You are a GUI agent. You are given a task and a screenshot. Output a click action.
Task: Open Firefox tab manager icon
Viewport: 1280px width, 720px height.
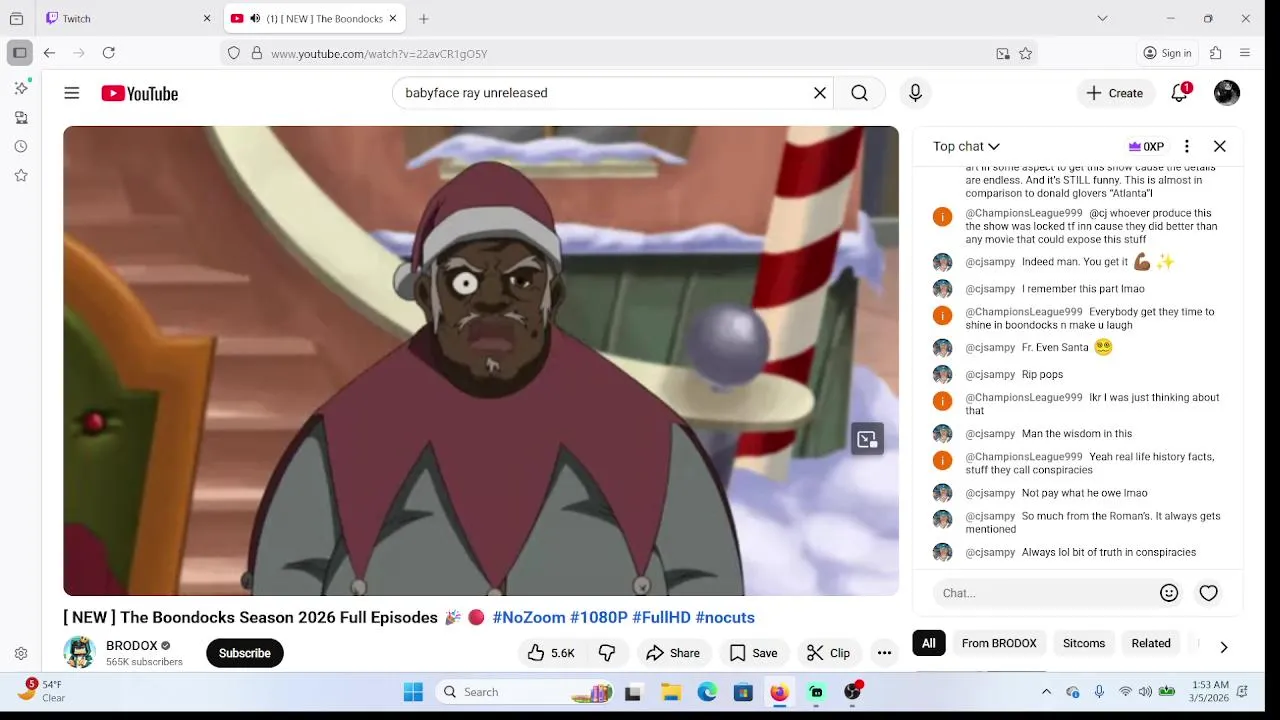click(x=16, y=18)
